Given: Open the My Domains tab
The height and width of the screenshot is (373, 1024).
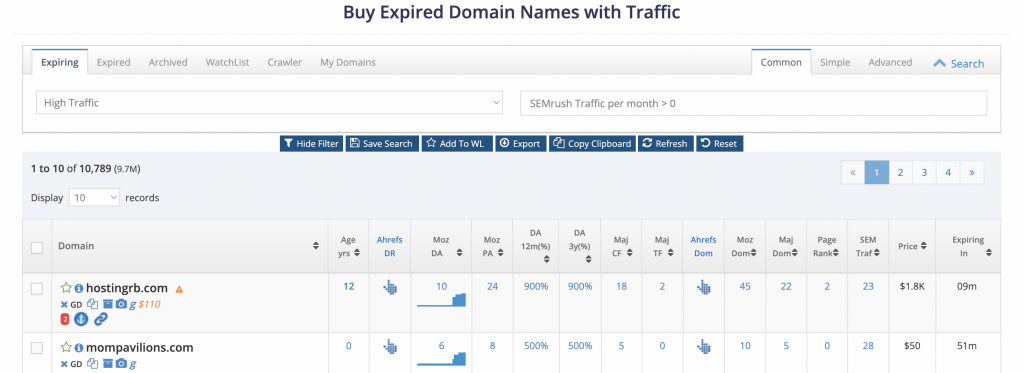Looking at the screenshot, I should point(347,62).
